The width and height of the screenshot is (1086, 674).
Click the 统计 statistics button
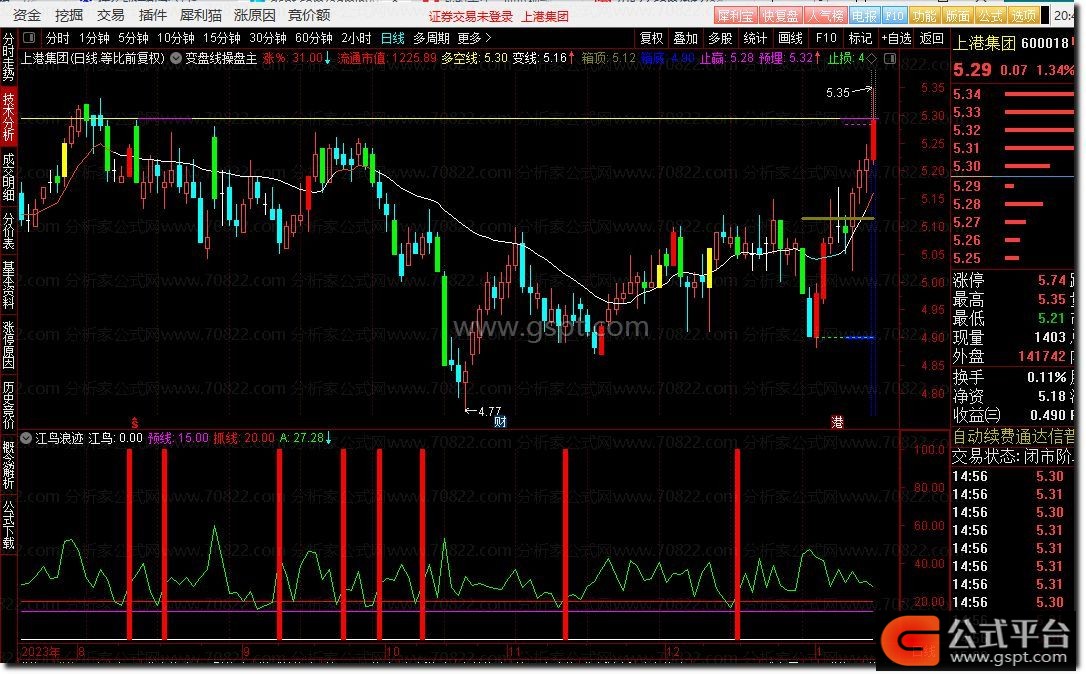click(x=755, y=38)
